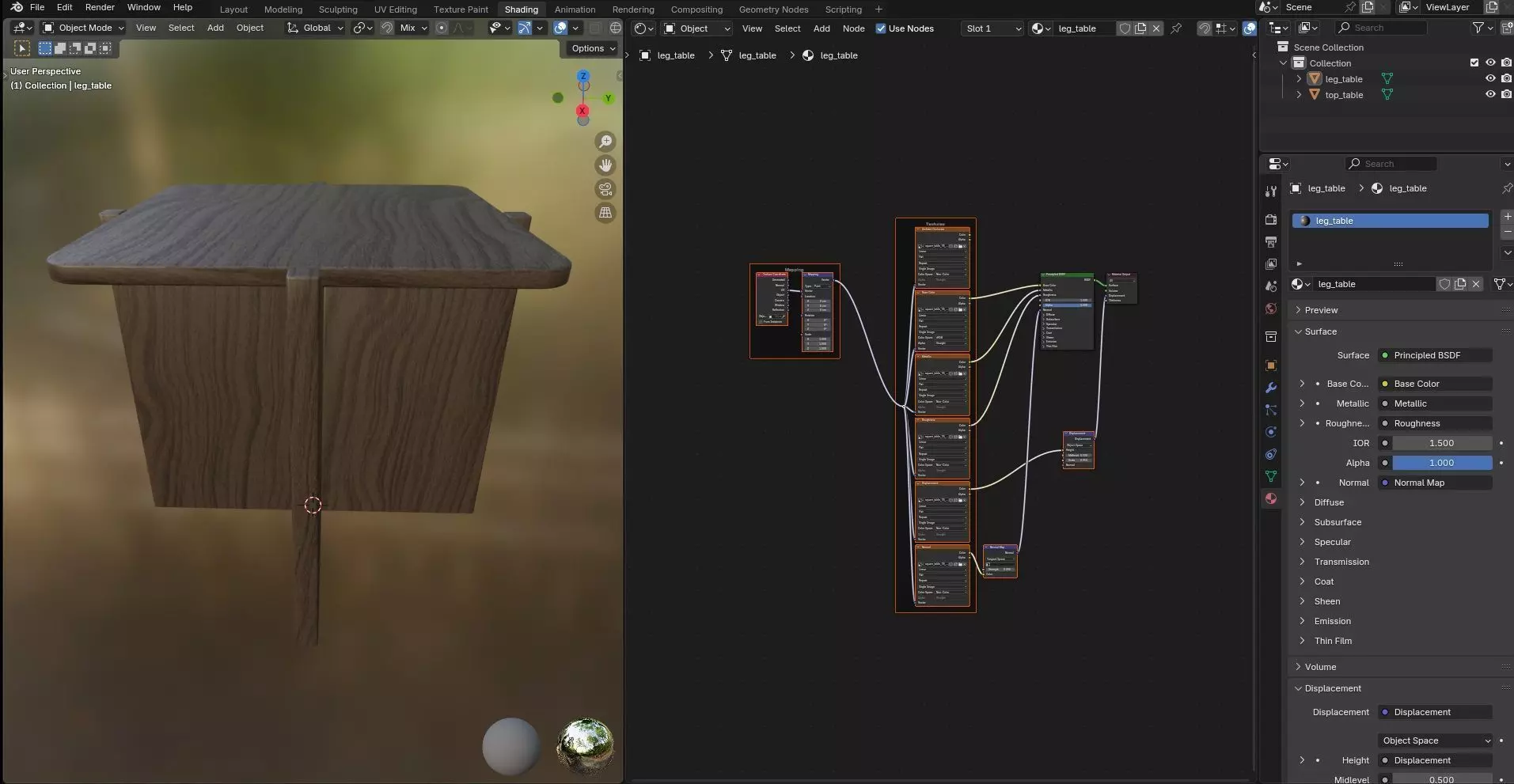The width and height of the screenshot is (1514, 784).
Task: Open the Modifiers wrench properties tab
Action: [x=1271, y=388]
